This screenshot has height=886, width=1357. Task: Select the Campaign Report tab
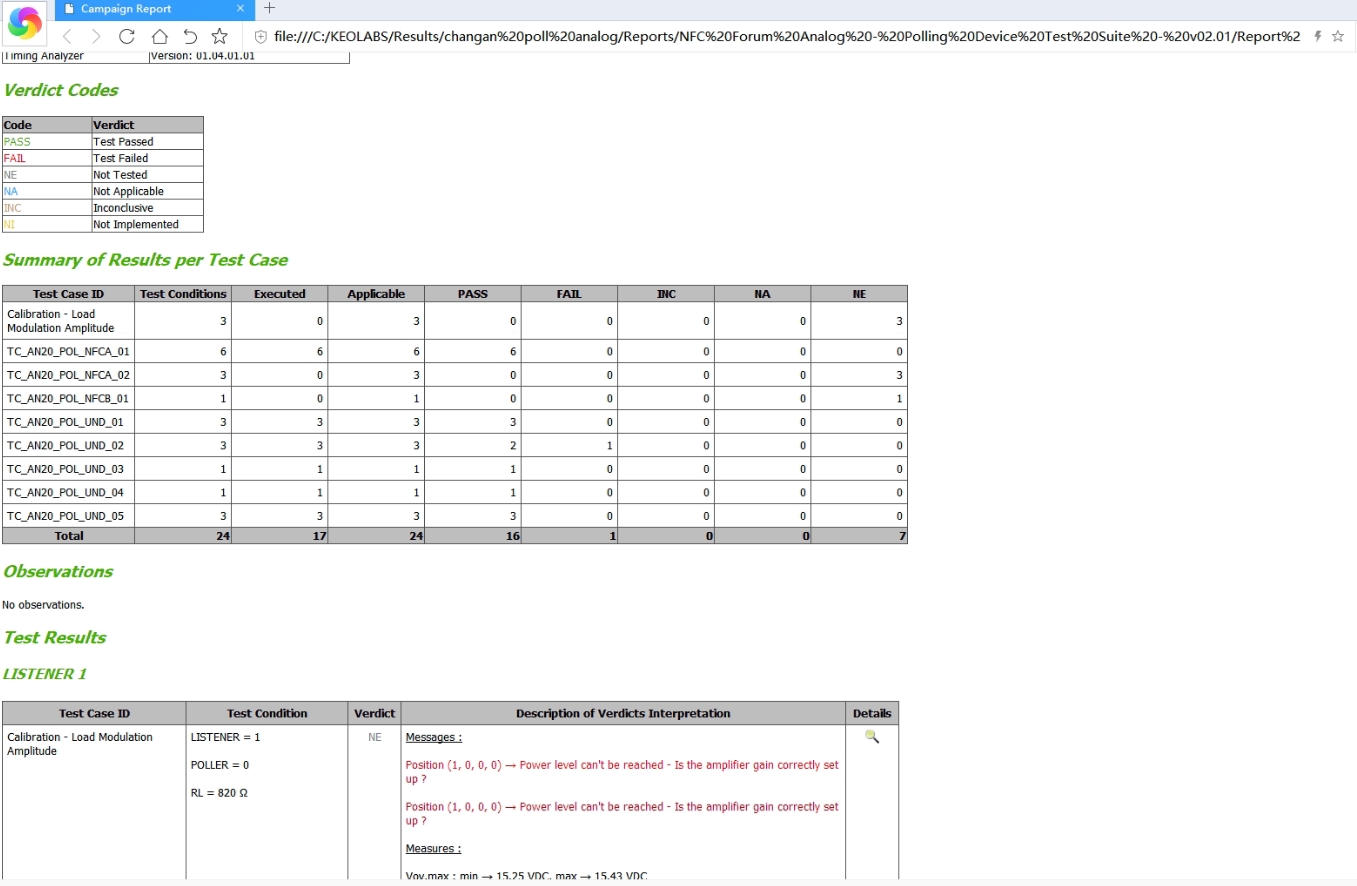152,8
